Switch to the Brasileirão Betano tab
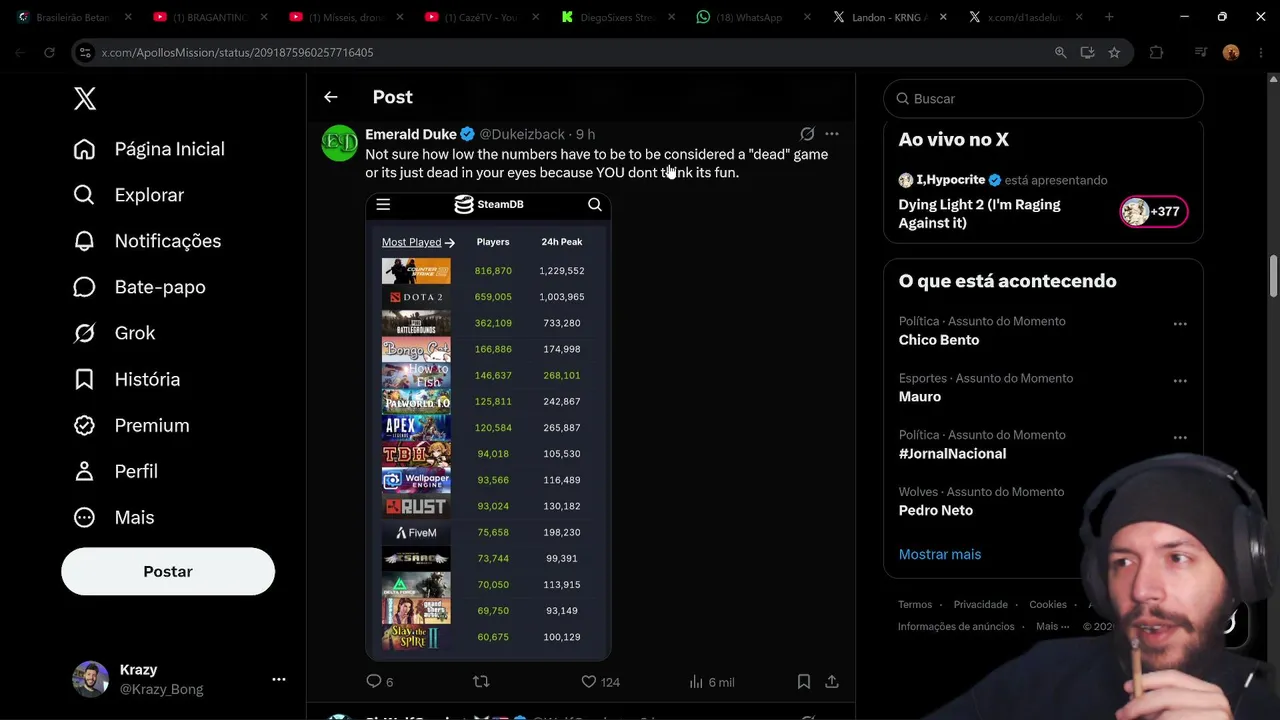This screenshot has height=720, width=1280. pos(73,17)
